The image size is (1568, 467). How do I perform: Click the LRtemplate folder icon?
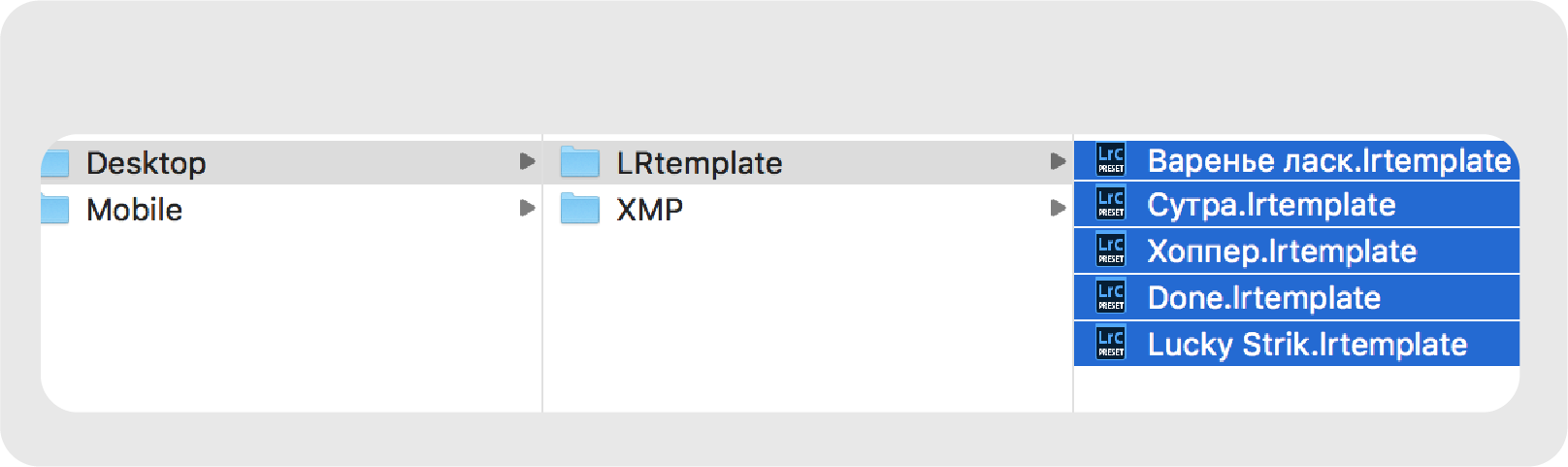pyautogui.click(x=580, y=162)
